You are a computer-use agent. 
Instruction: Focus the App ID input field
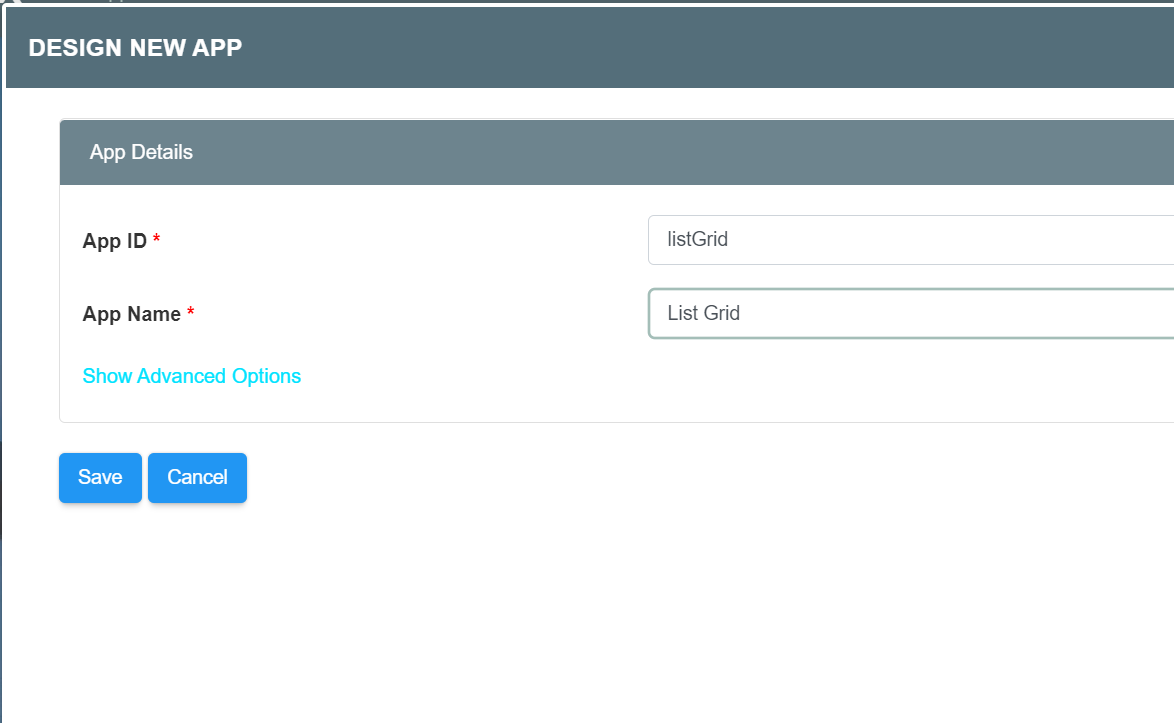click(x=910, y=240)
